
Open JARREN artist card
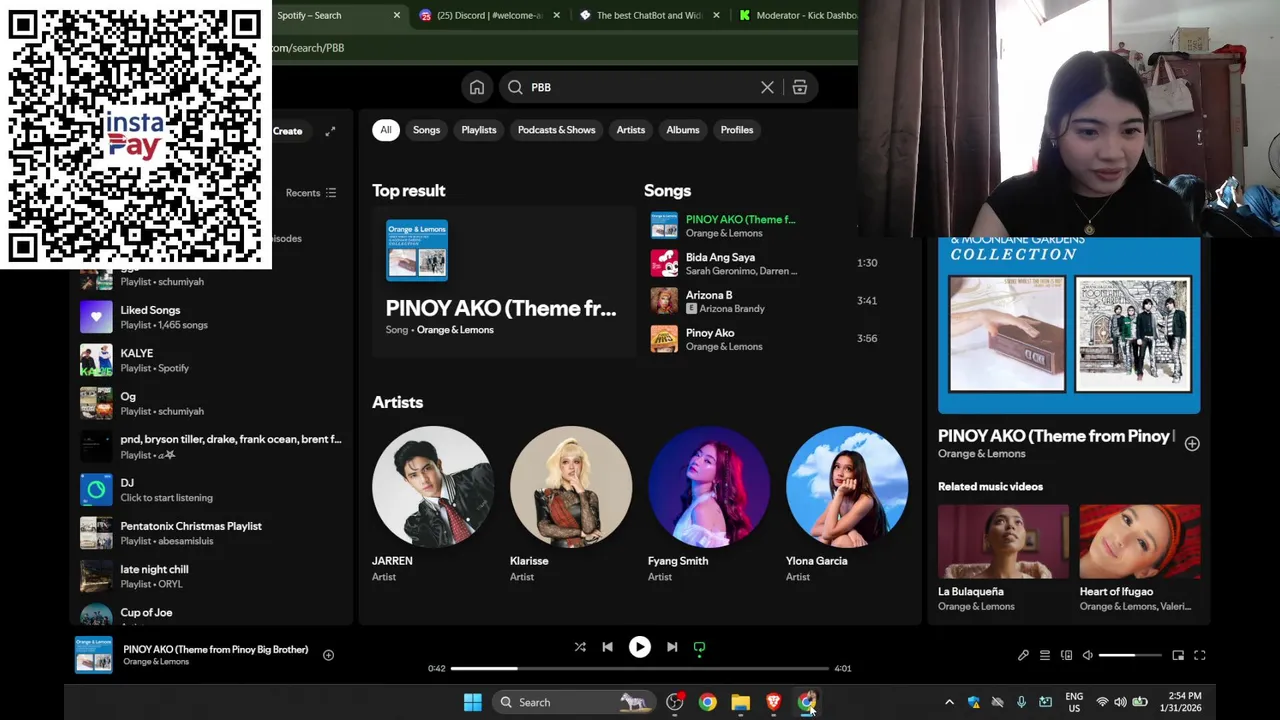[433, 506]
